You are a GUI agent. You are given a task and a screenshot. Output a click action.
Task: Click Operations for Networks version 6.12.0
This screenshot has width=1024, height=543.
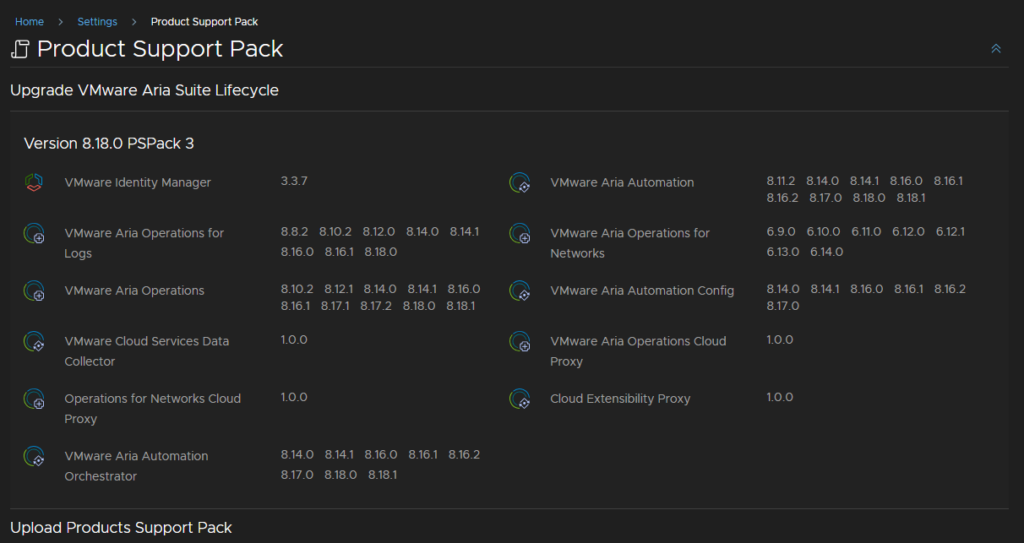(x=908, y=232)
